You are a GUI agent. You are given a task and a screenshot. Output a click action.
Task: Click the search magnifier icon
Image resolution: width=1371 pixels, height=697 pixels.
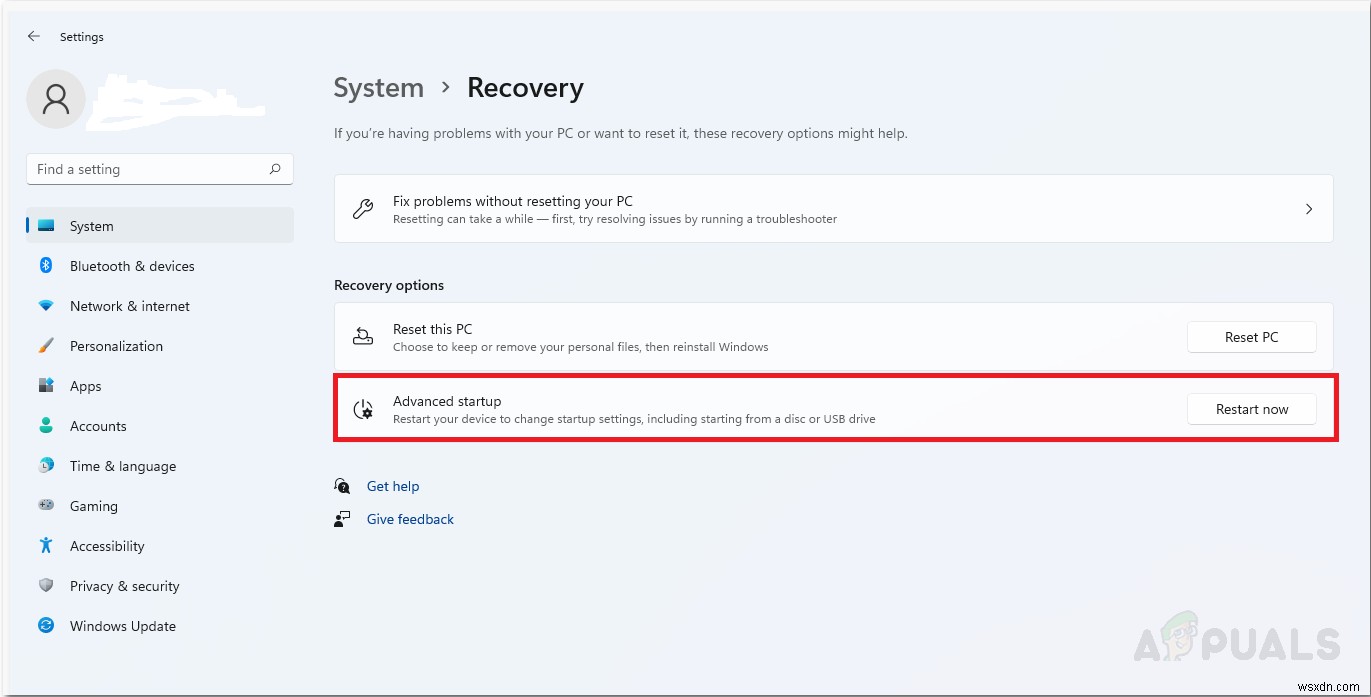(275, 169)
